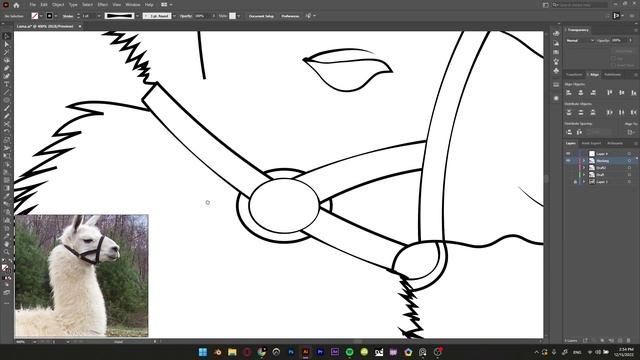Open the File menu
The image size is (640, 360).
pyautogui.click(x=33, y=5)
